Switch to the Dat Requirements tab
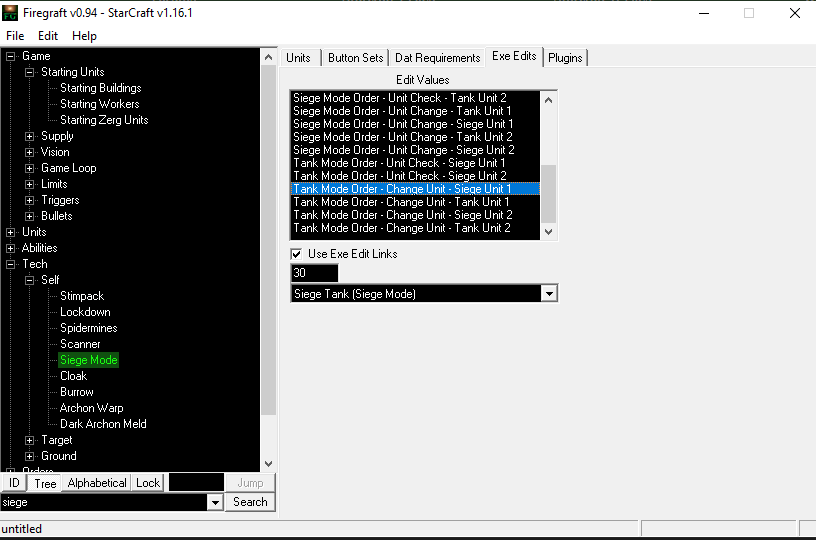 [x=438, y=58]
